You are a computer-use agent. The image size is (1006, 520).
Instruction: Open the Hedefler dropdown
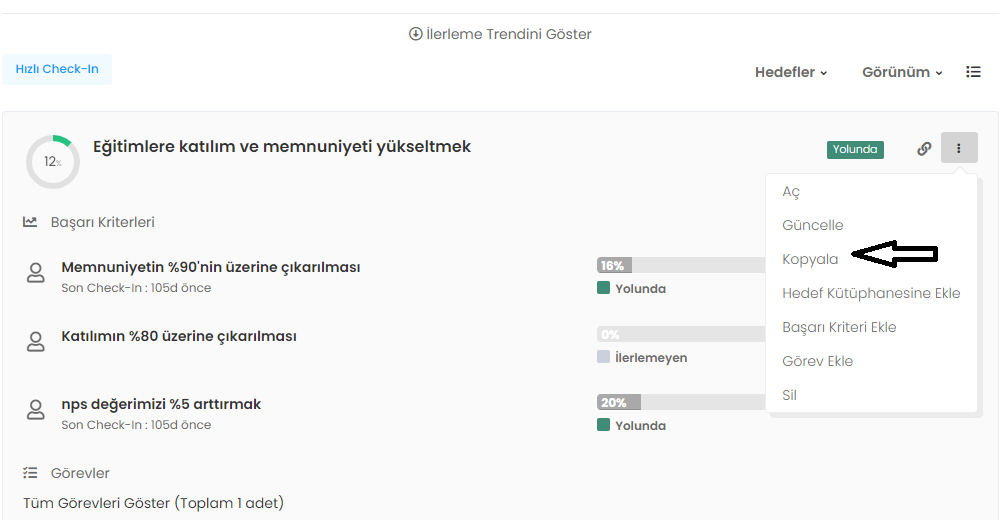tap(791, 72)
